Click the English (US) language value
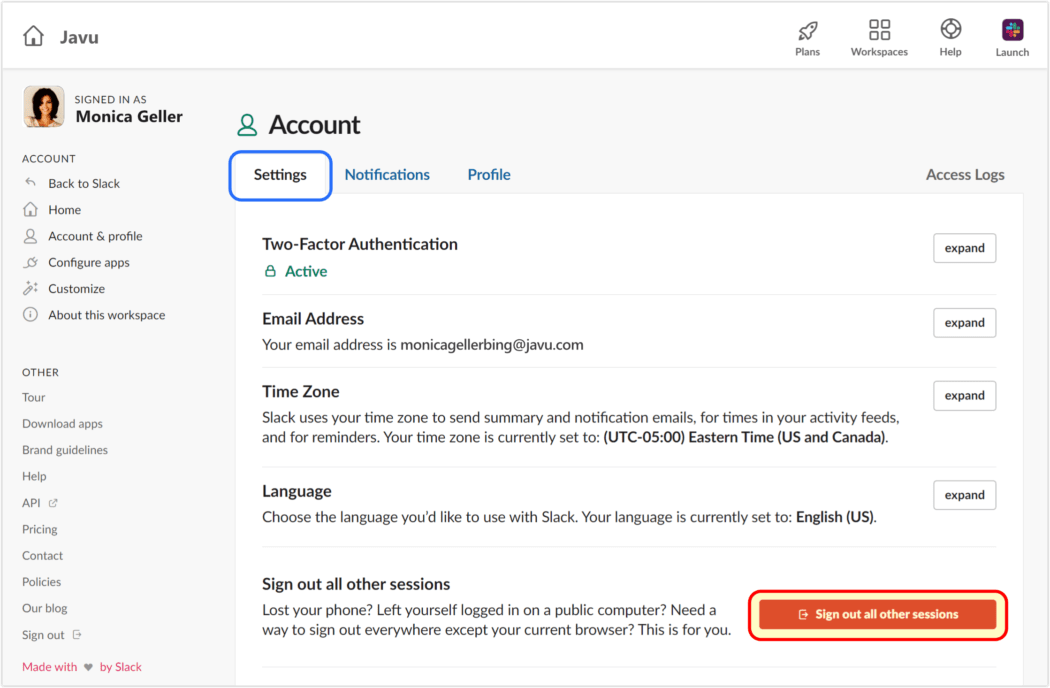Image resolution: width=1050 pixels, height=688 pixels. tap(834, 517)
